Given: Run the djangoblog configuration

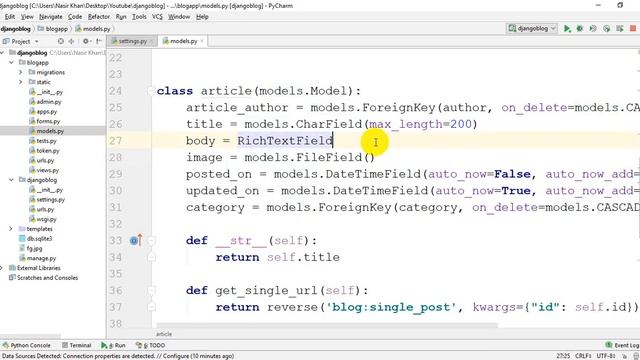Looking at the screenshot, I should point(567,29).
